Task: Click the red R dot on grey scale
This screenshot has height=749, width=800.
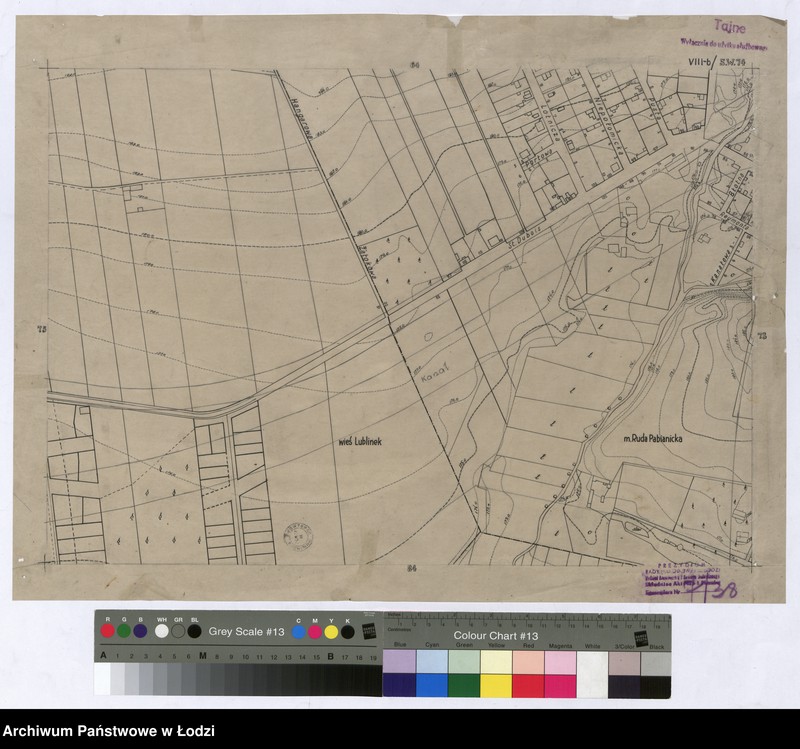Action: point(108,631)
